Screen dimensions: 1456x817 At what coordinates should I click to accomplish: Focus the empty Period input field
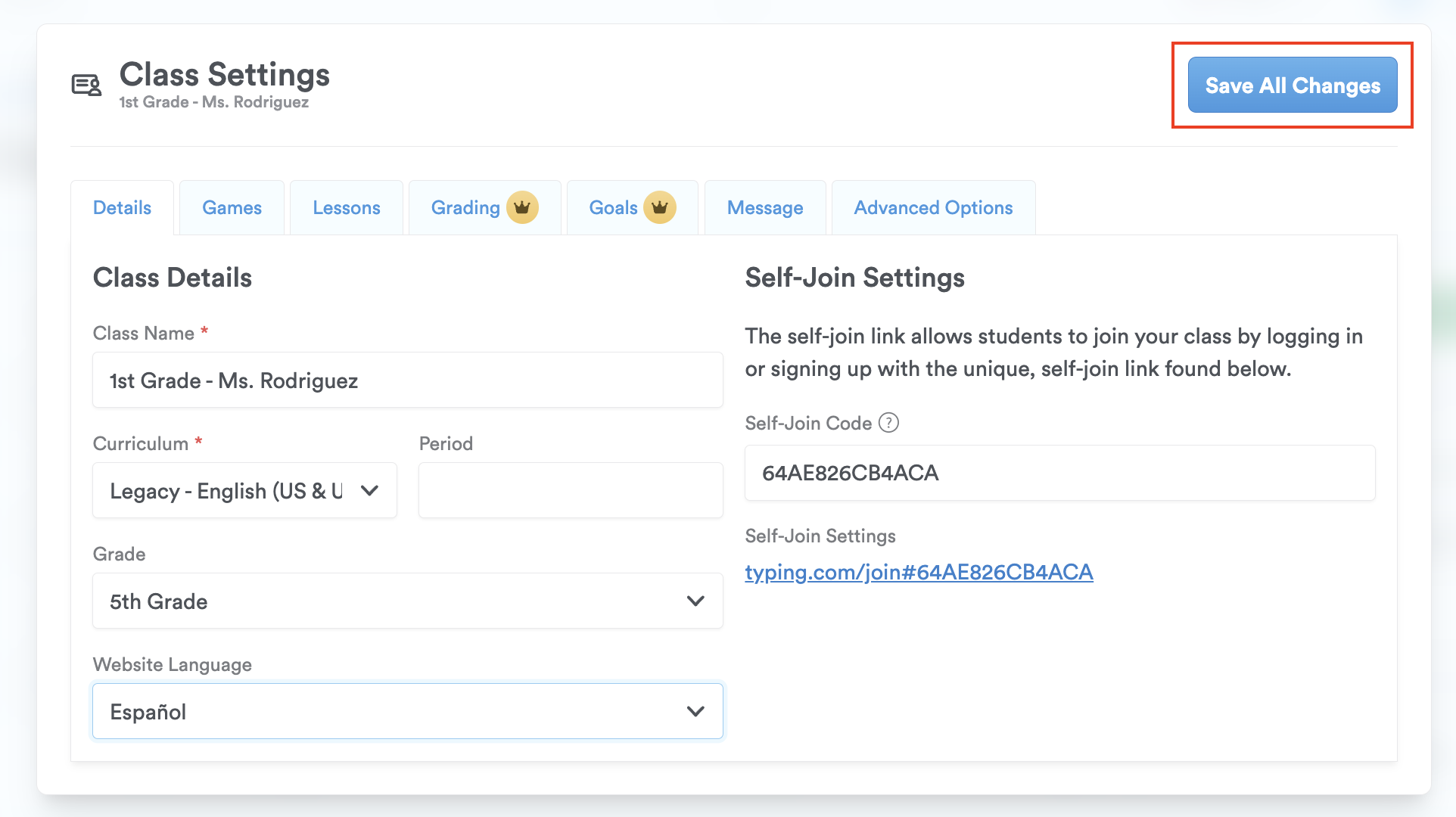[571, 490]
